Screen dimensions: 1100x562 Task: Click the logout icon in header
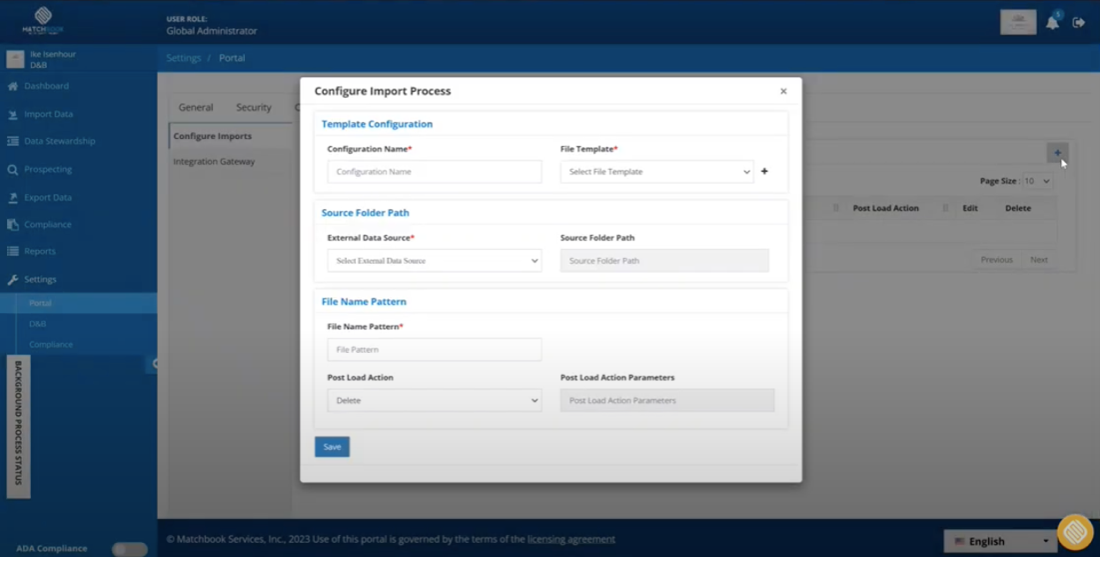tap(1079, 22)
